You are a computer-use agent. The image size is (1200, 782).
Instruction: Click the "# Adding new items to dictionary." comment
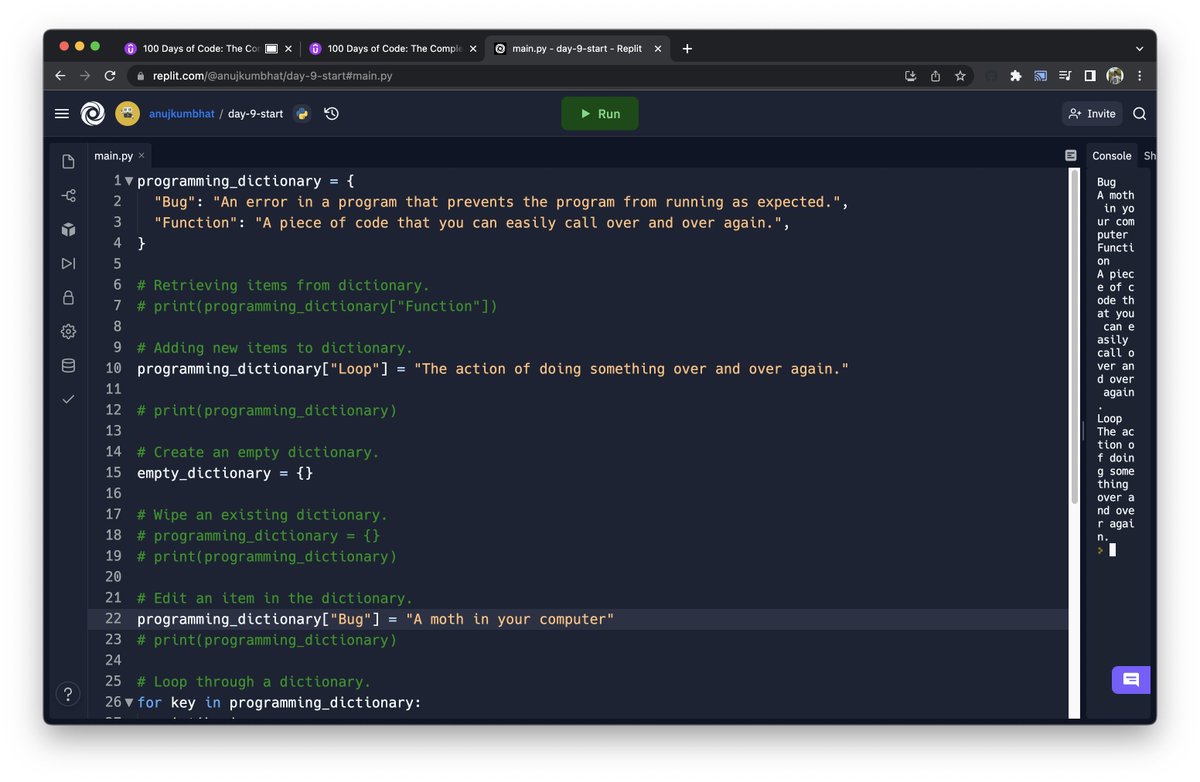click(x=274, y=348)
